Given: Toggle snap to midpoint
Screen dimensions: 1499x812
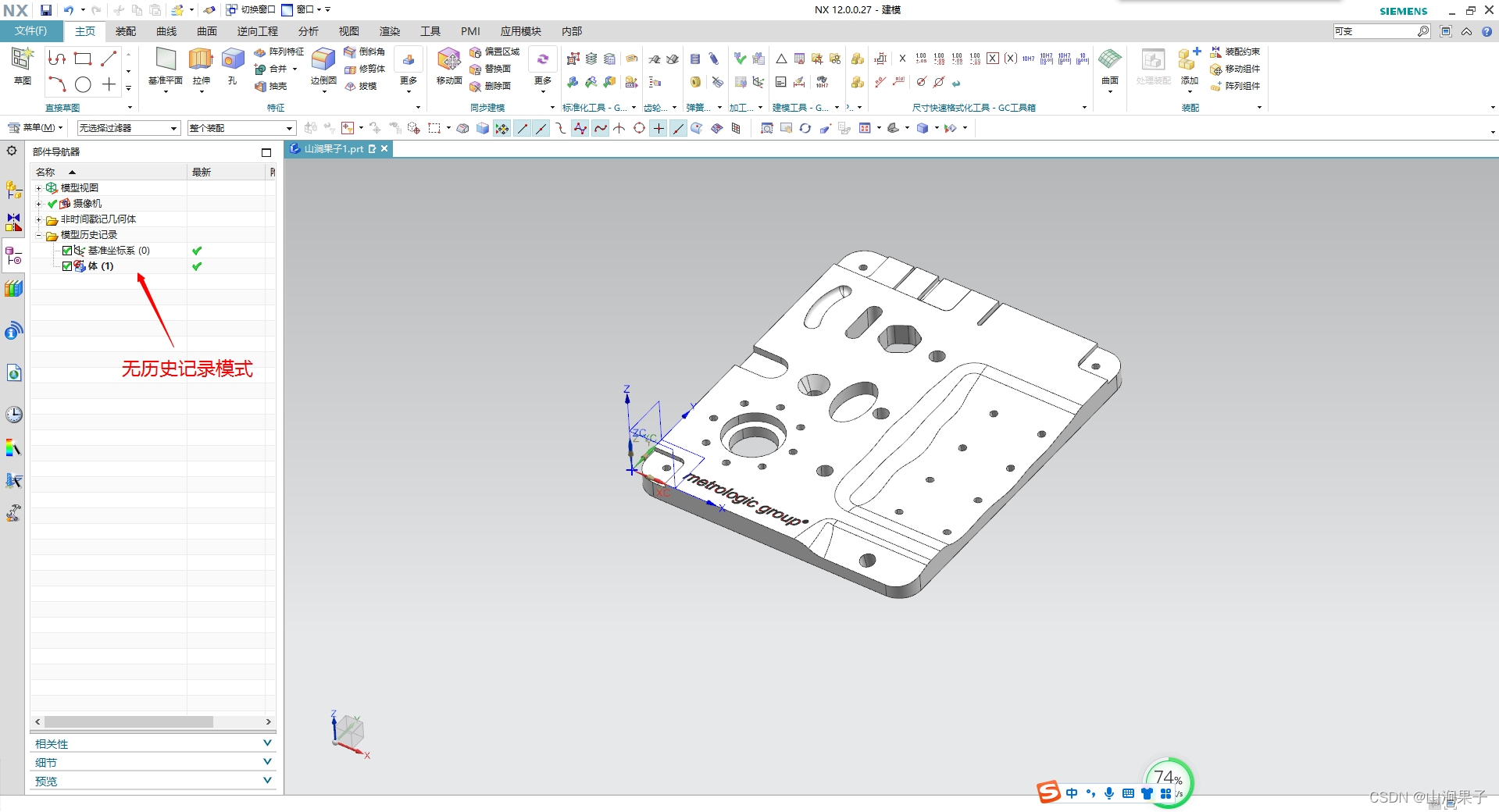Looking at the screenshot, I should [541, 128].
